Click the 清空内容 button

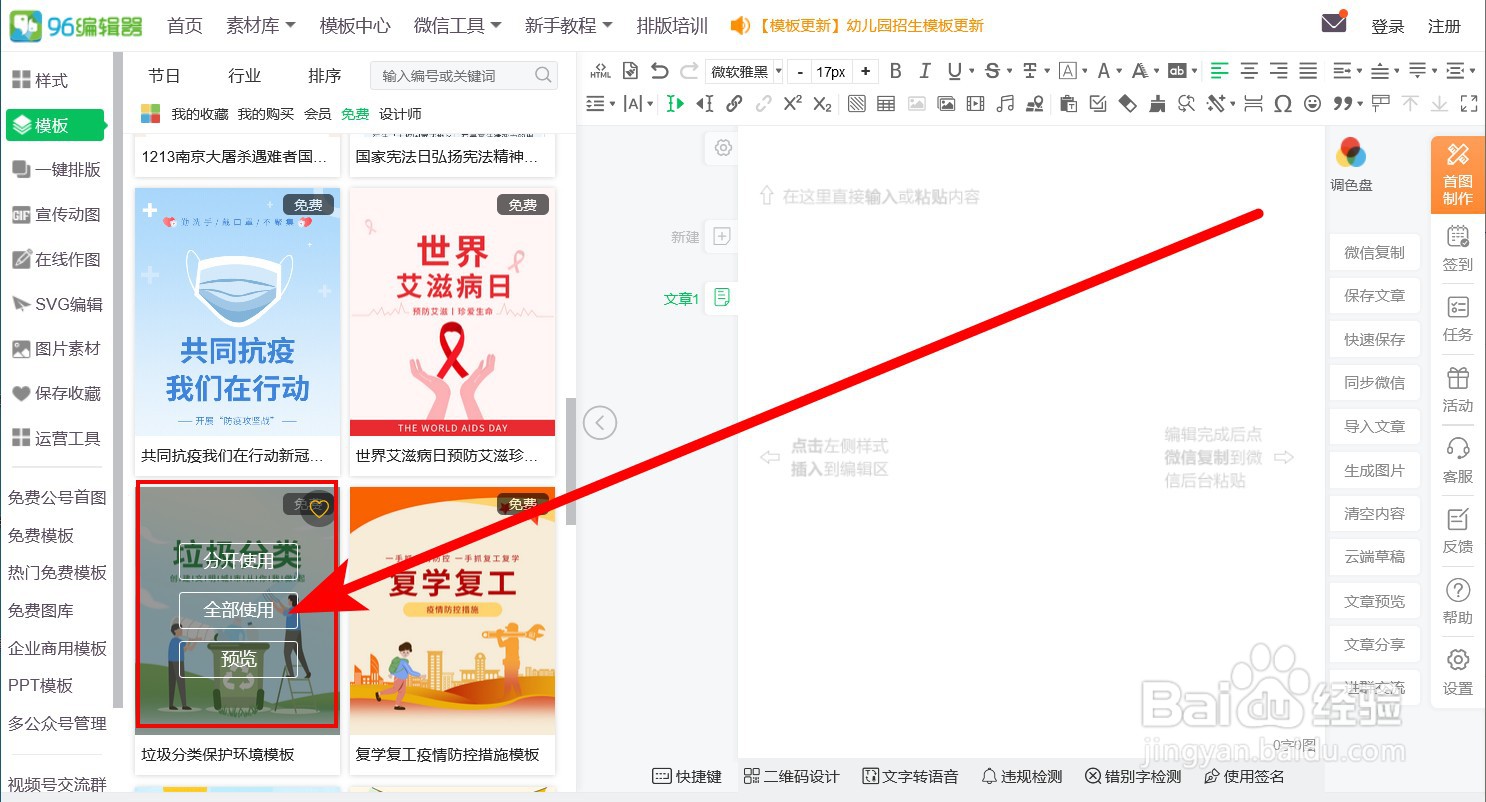pyautogui.click(x=1374, y=513)
